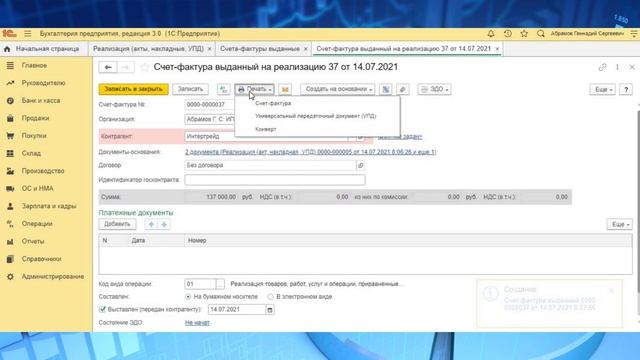Move payment row down arrow
The width and height of the screenshot is (640, 360).
tap(164, 224)
